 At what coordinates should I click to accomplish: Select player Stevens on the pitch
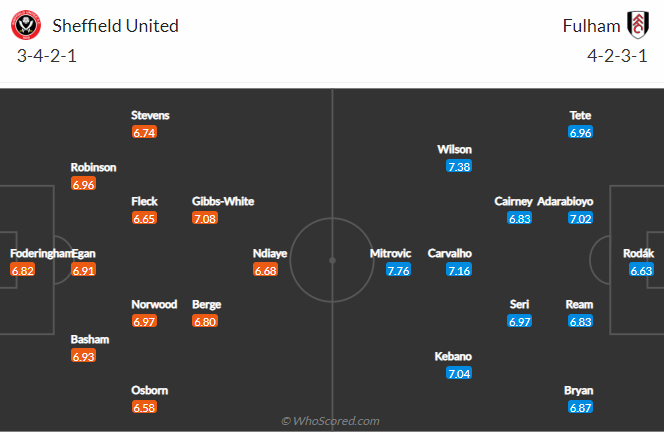tap(150, 115)
